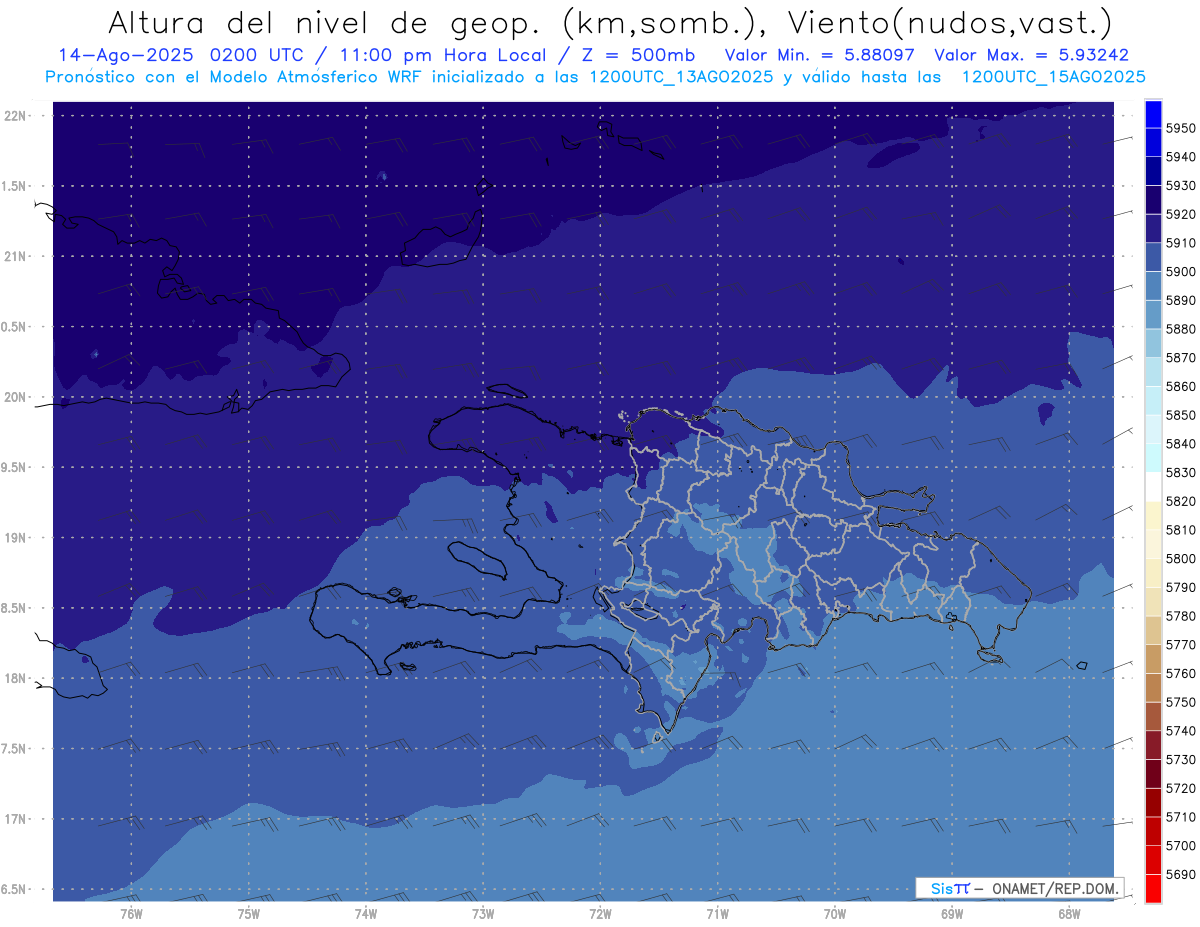Click the ONAMET/REP.DOM. credit text
The height and width of the screenshot is (927, 1200).
click(x=1047, y=888)
